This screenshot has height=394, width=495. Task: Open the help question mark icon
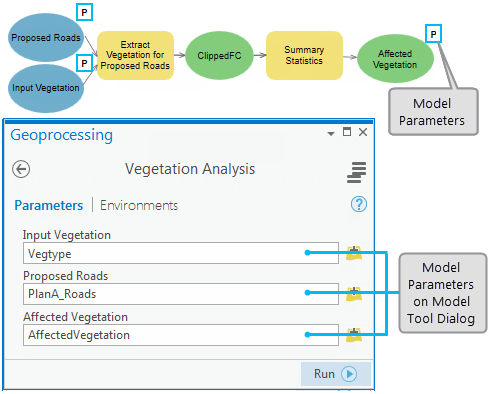point(359,204)
